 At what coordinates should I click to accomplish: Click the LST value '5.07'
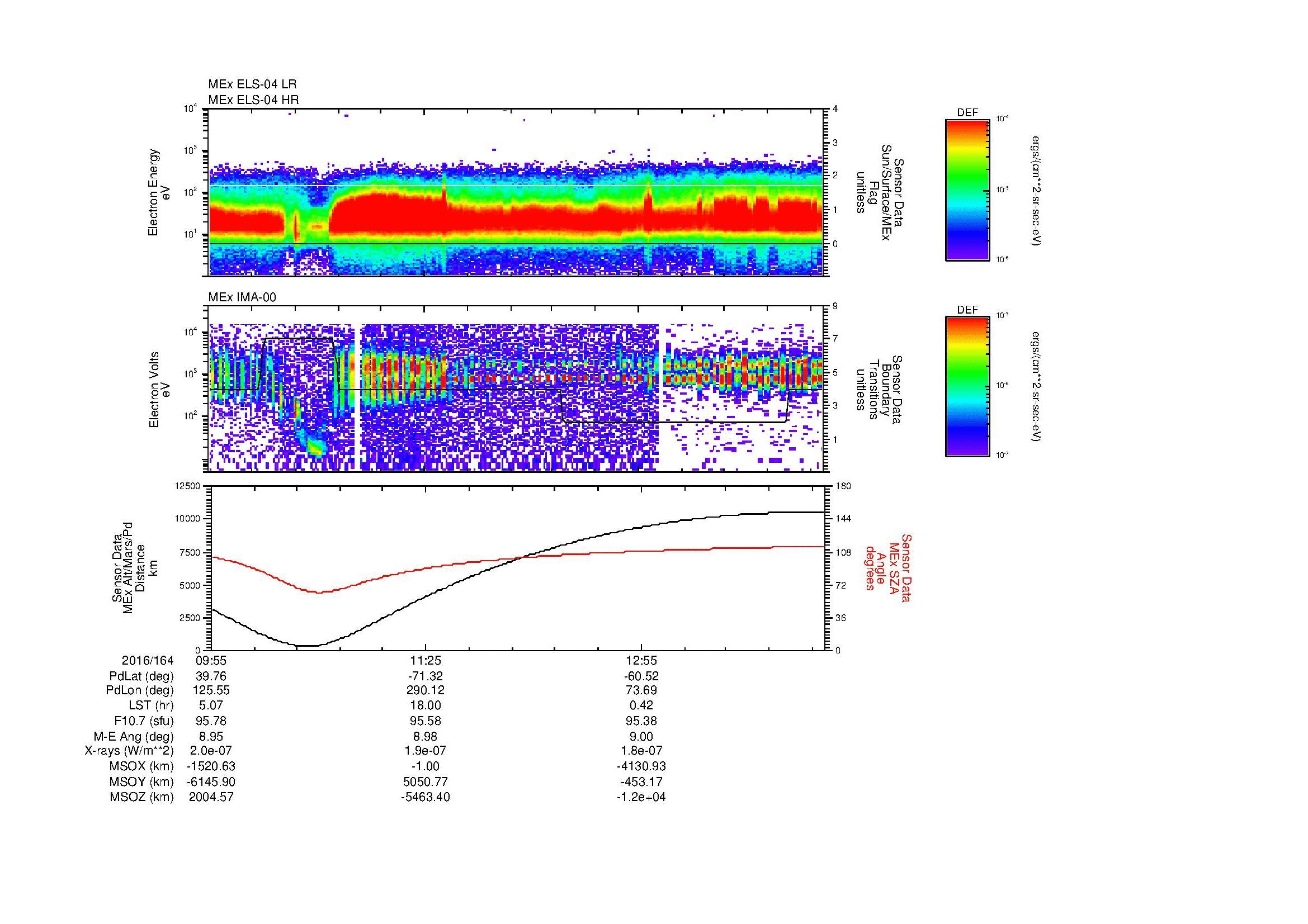pyautogui.click(x=211, y=706)
